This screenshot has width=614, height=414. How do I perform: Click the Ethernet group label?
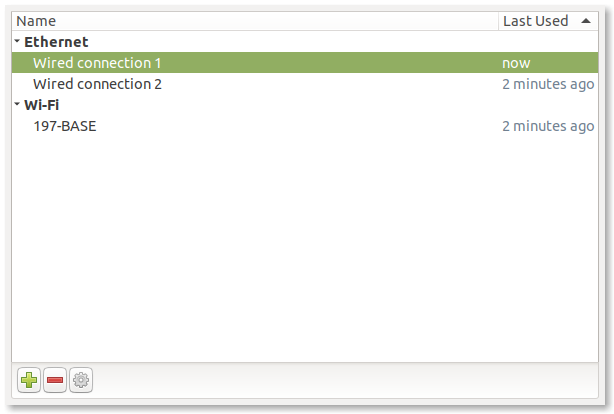coord(56,42)
